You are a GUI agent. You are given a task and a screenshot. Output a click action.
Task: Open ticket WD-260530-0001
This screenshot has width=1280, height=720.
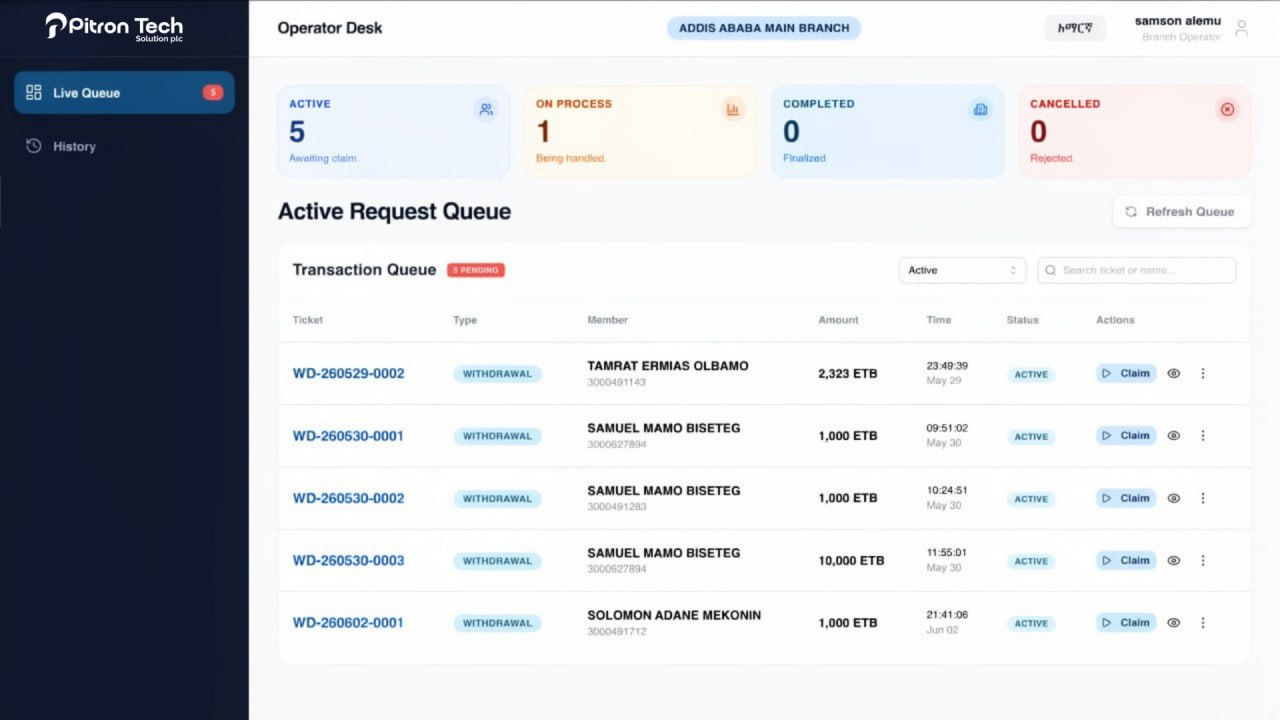348,436
